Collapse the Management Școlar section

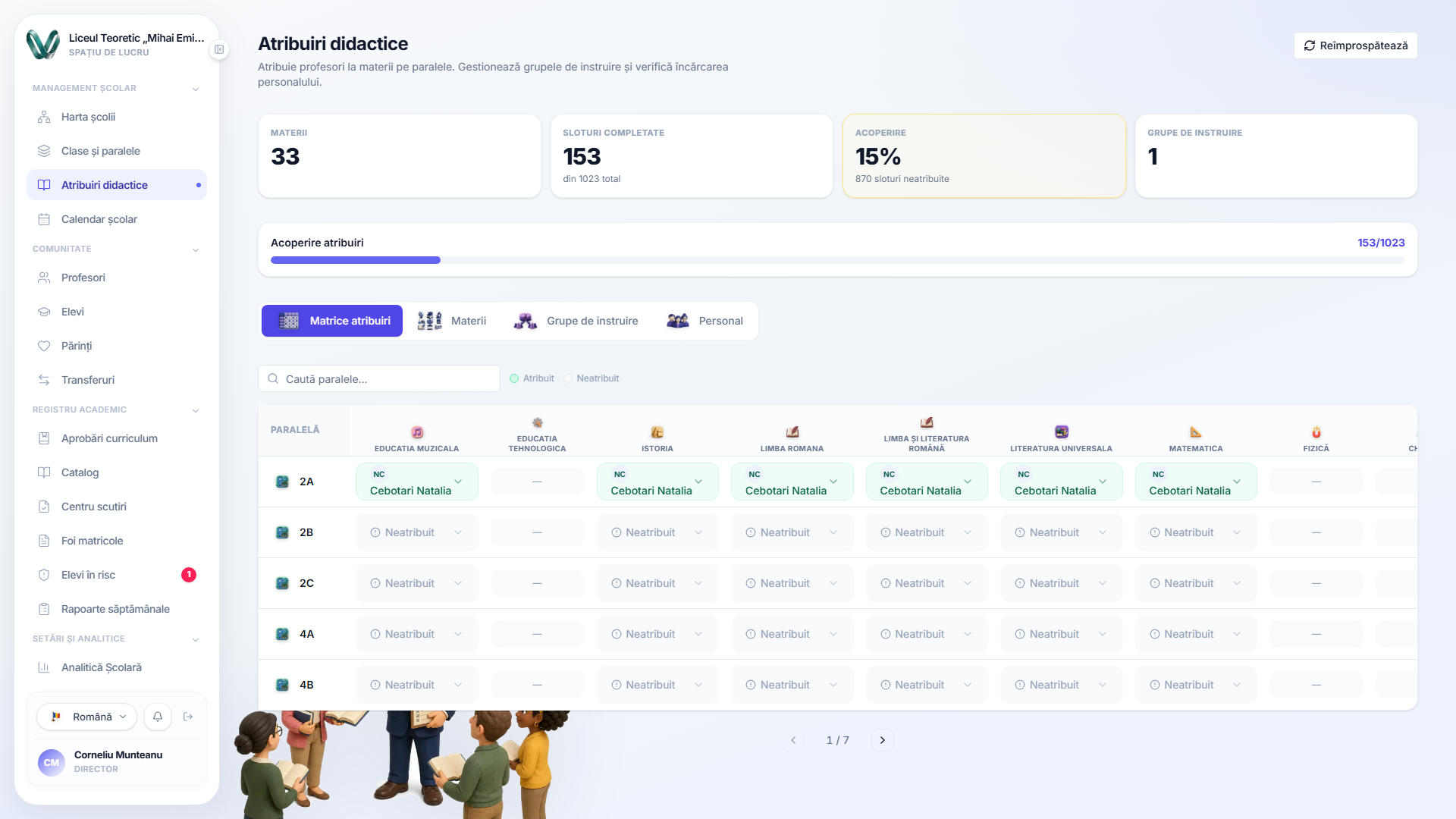[x=196, y=89]
